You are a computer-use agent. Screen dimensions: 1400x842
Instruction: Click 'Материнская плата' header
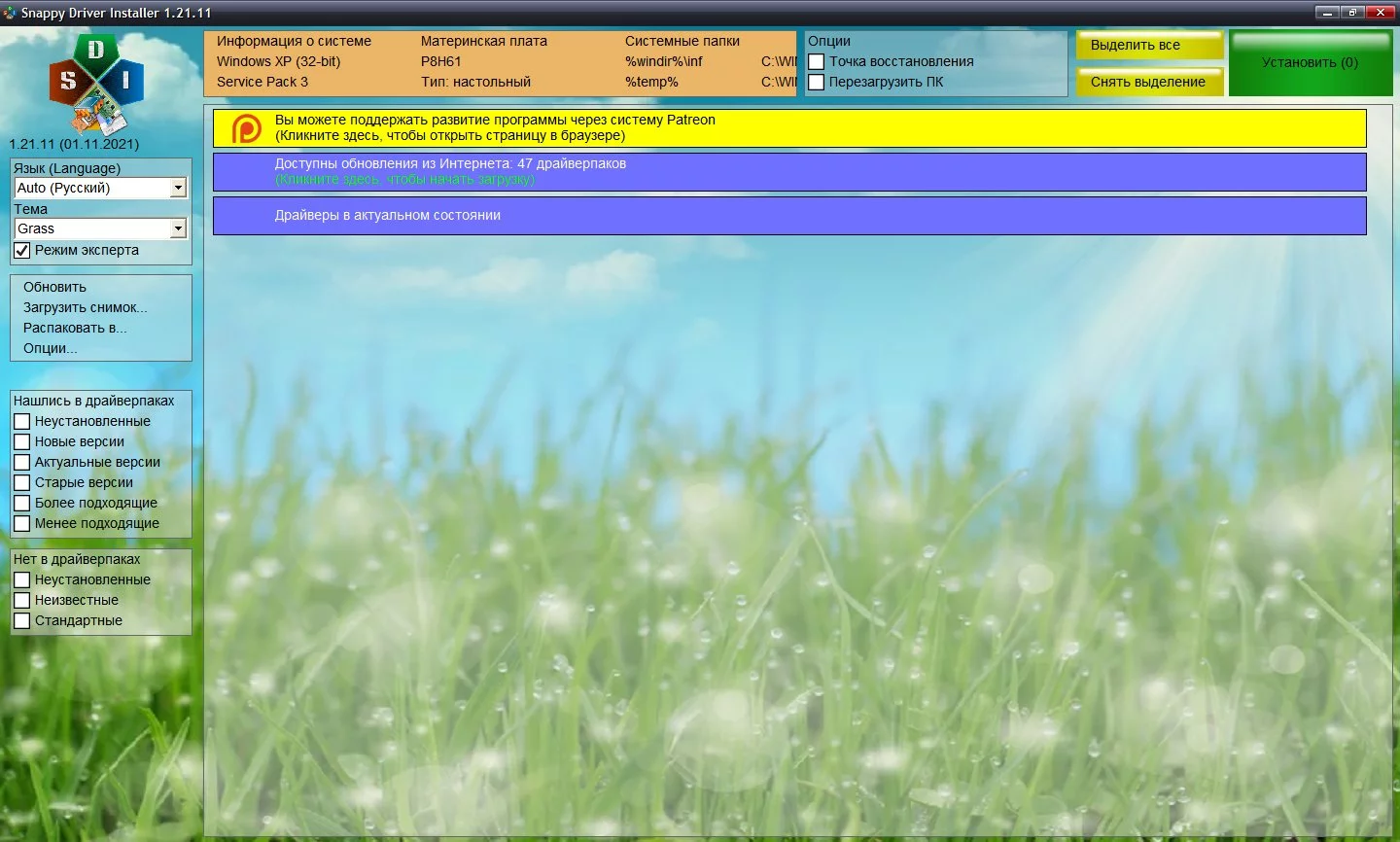click(x=484, y=41)
